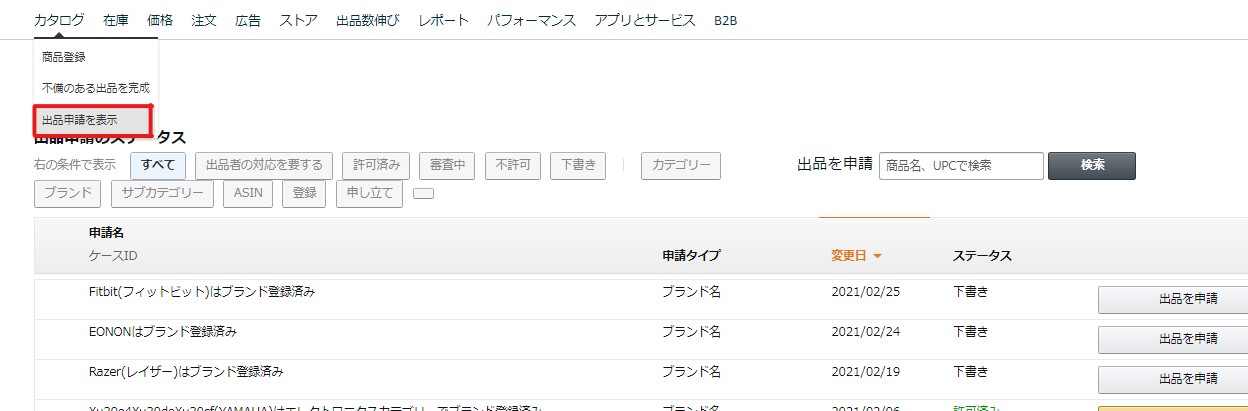Viewport: 1248px width, 411px height.
Task: Expand the カテゴリー filter
Action: 680,165
